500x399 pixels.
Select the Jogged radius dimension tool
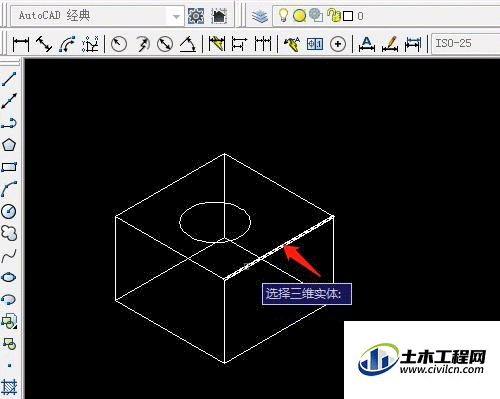point(142,44)
